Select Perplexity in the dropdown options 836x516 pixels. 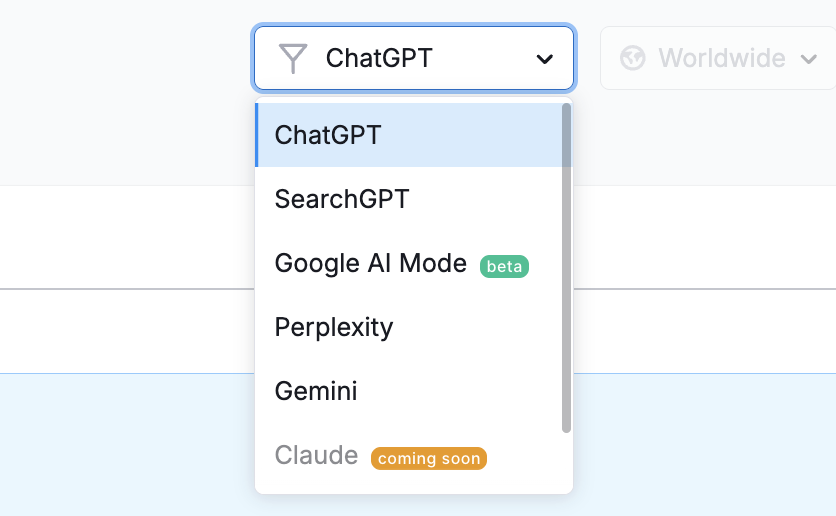(x=408, y=327)
